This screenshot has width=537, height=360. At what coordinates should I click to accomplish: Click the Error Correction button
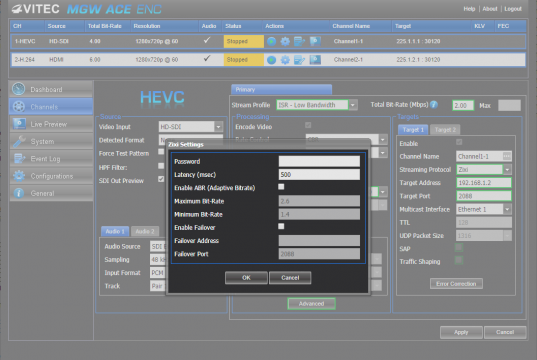point(456,284)
